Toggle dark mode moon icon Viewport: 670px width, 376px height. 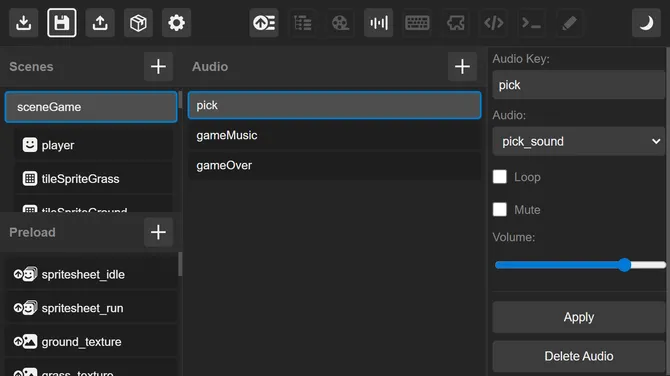(646, 23)
